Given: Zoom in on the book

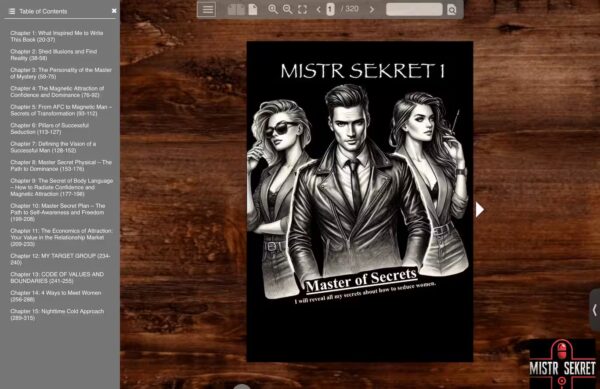Looking at the screenshot, I should pos(273,9).
